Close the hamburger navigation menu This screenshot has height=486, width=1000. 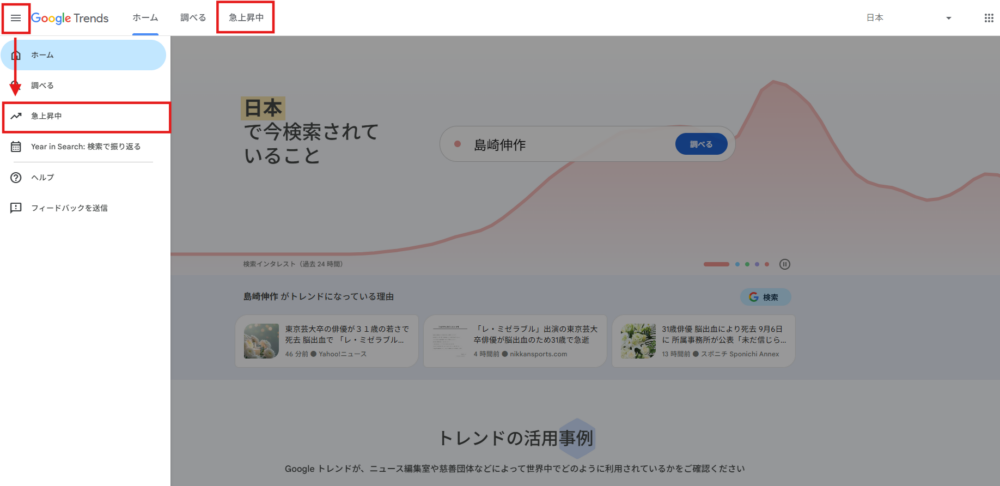pos(15,18)
